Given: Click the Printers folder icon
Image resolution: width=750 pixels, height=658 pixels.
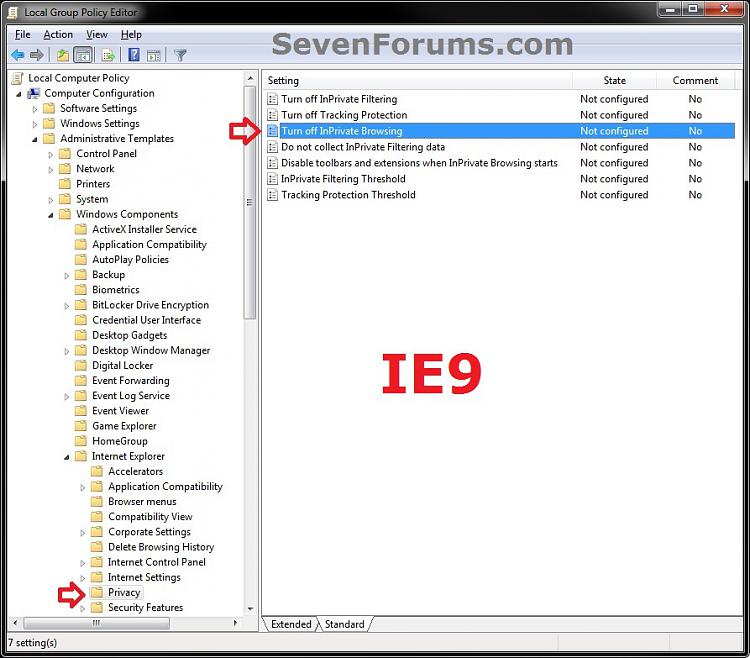Looking at the screenshot, I should tap(65, 184).
